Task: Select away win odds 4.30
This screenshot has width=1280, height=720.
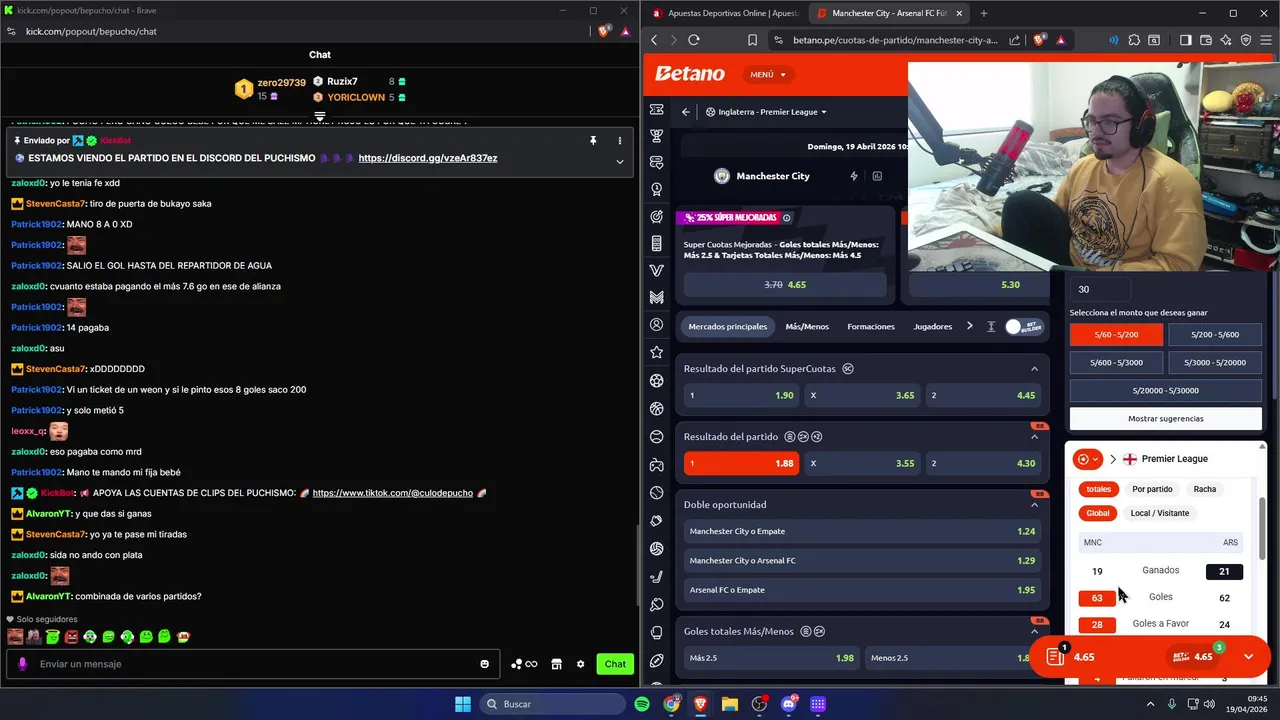Action: pyautogui.click(x=983, y=463)
